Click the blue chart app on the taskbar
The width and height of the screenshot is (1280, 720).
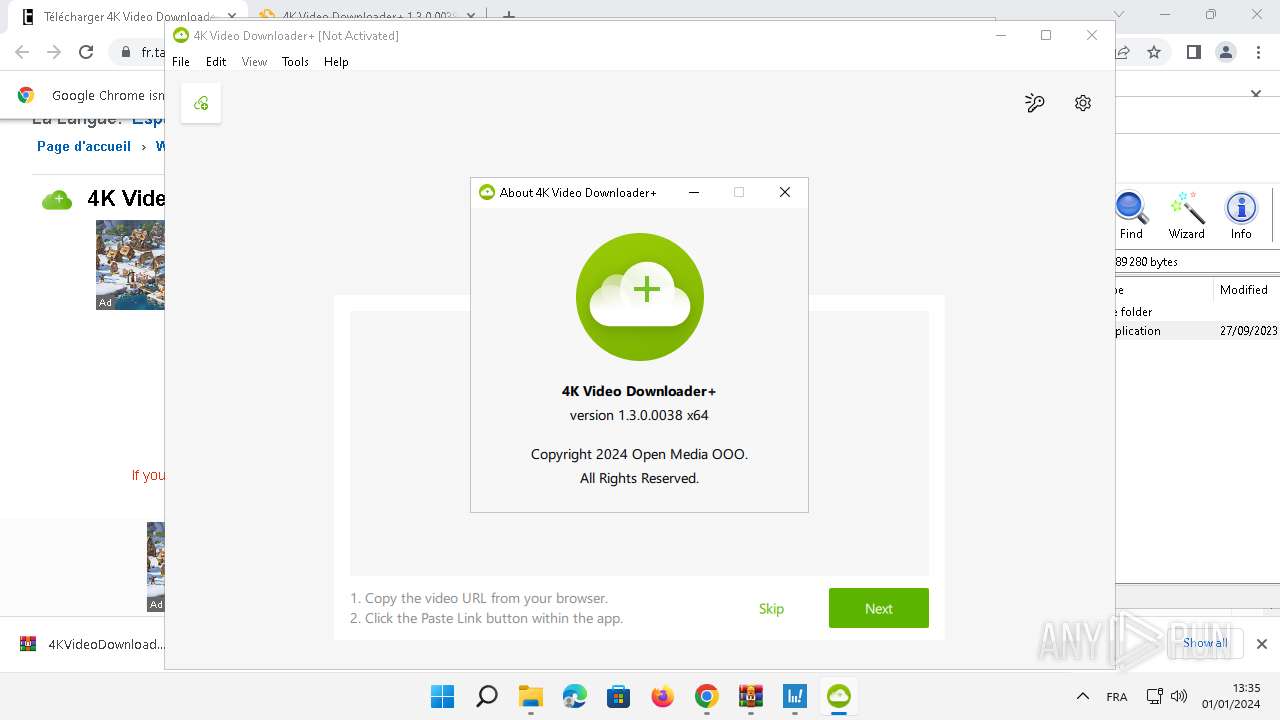794,696
